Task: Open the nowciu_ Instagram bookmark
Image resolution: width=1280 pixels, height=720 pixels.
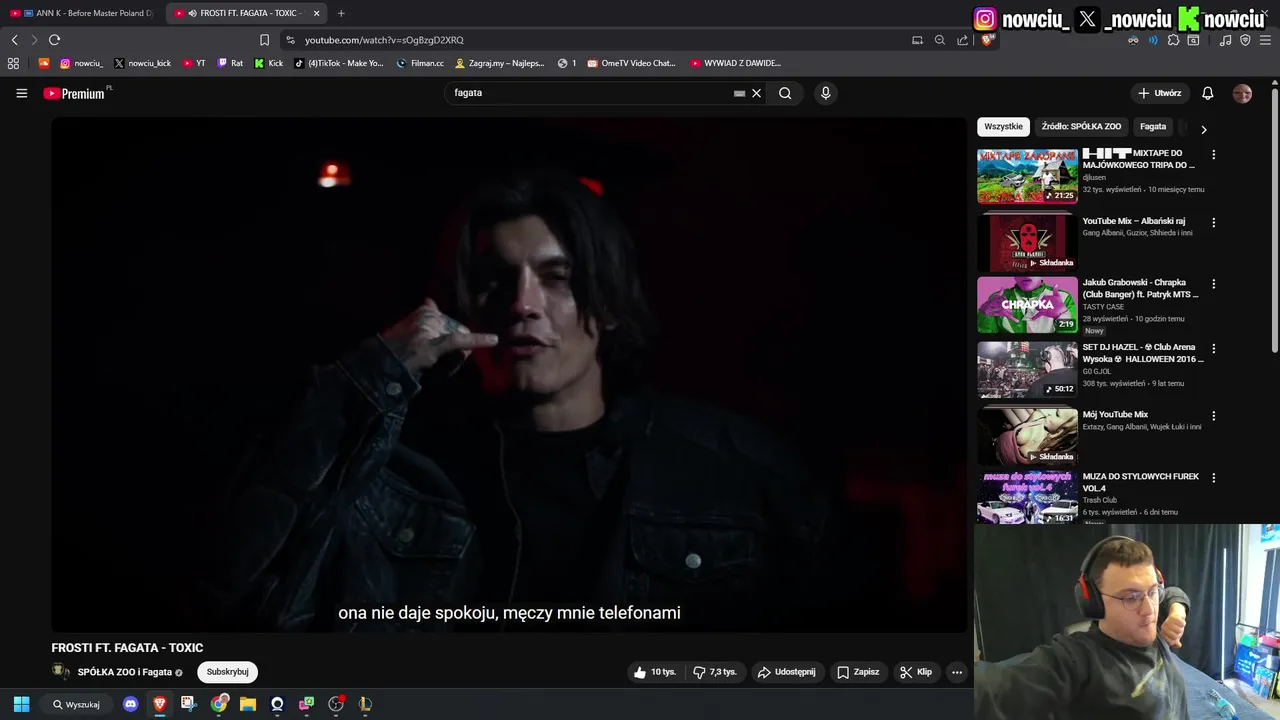Action: (82, 63)
